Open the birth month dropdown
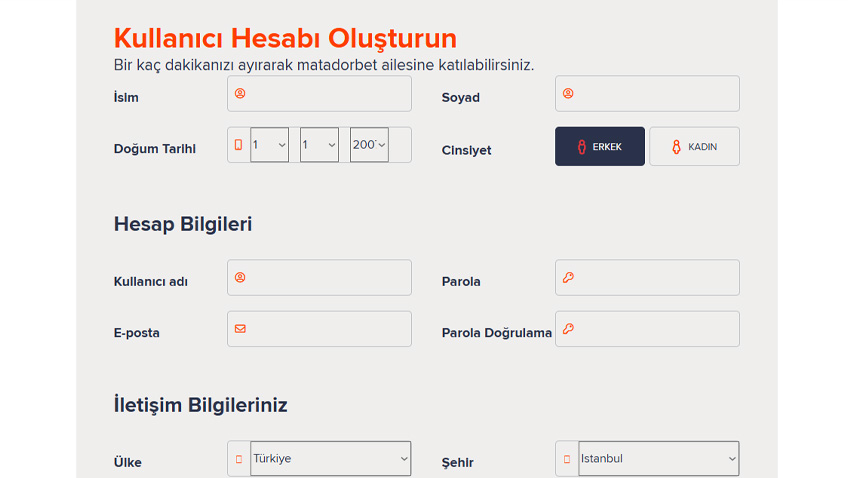This screenshot has width=850, height=478. [x=319, y=145]
